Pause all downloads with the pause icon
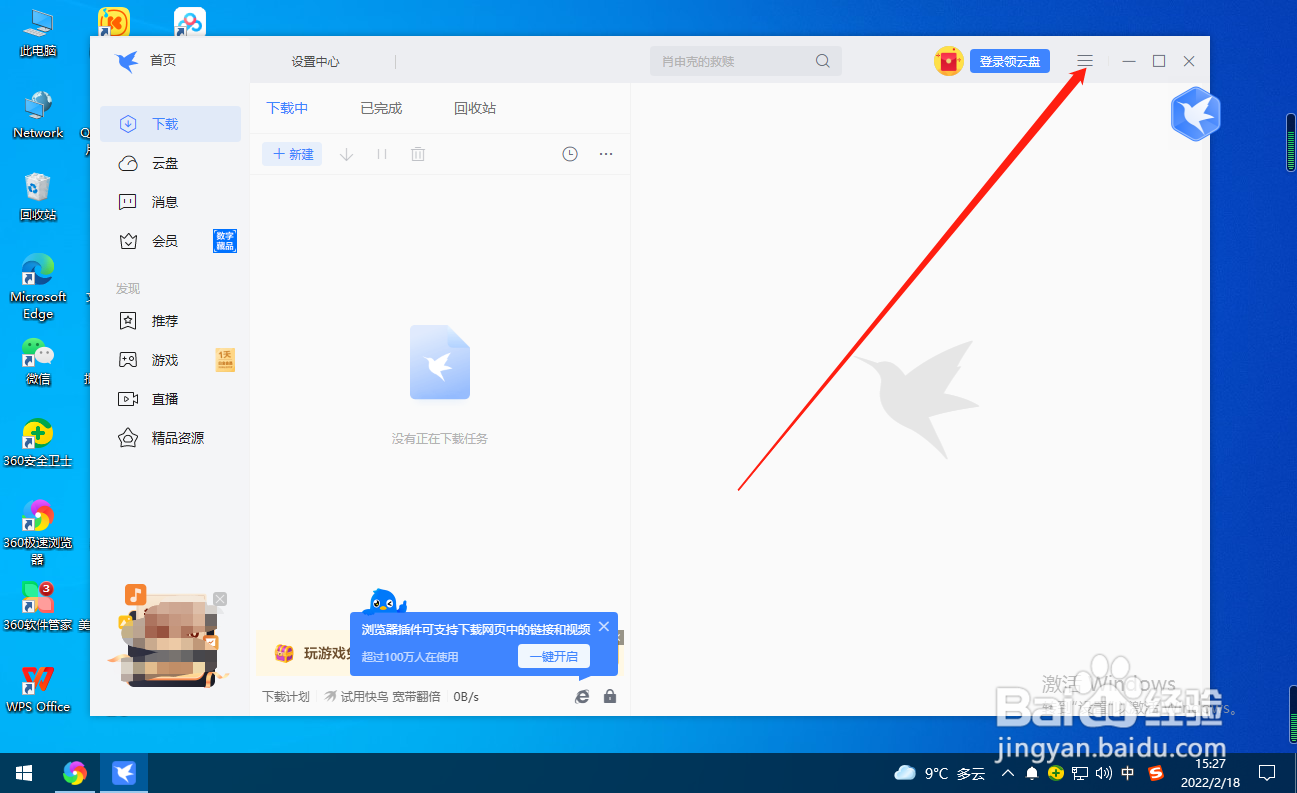This screenshot has width=1297, height=793. (382, 153)
